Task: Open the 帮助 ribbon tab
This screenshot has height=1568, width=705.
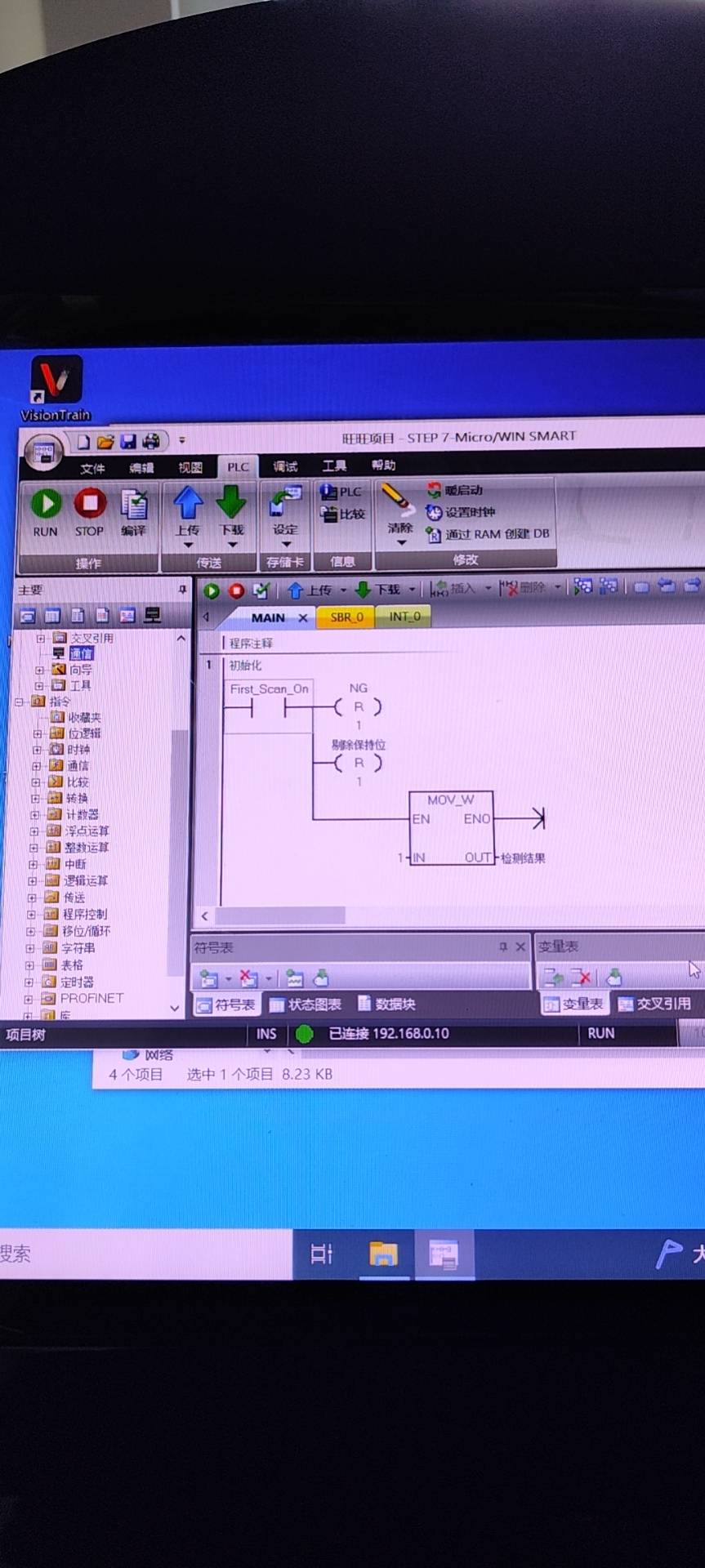Action: 384,465
